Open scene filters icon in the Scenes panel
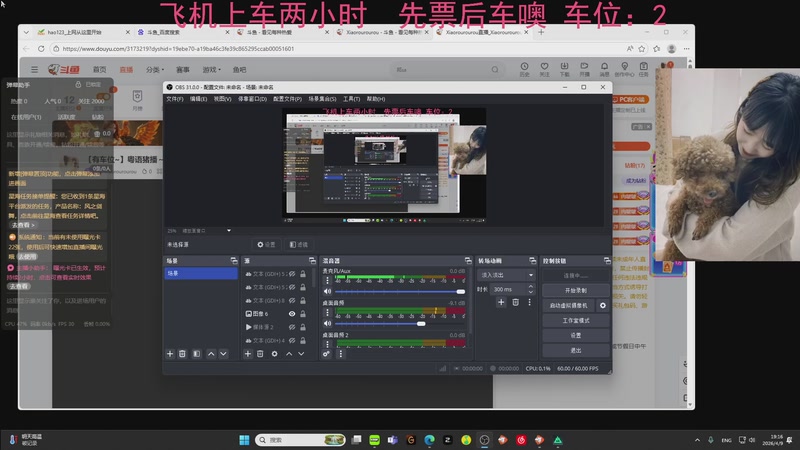 coord(196,354)
